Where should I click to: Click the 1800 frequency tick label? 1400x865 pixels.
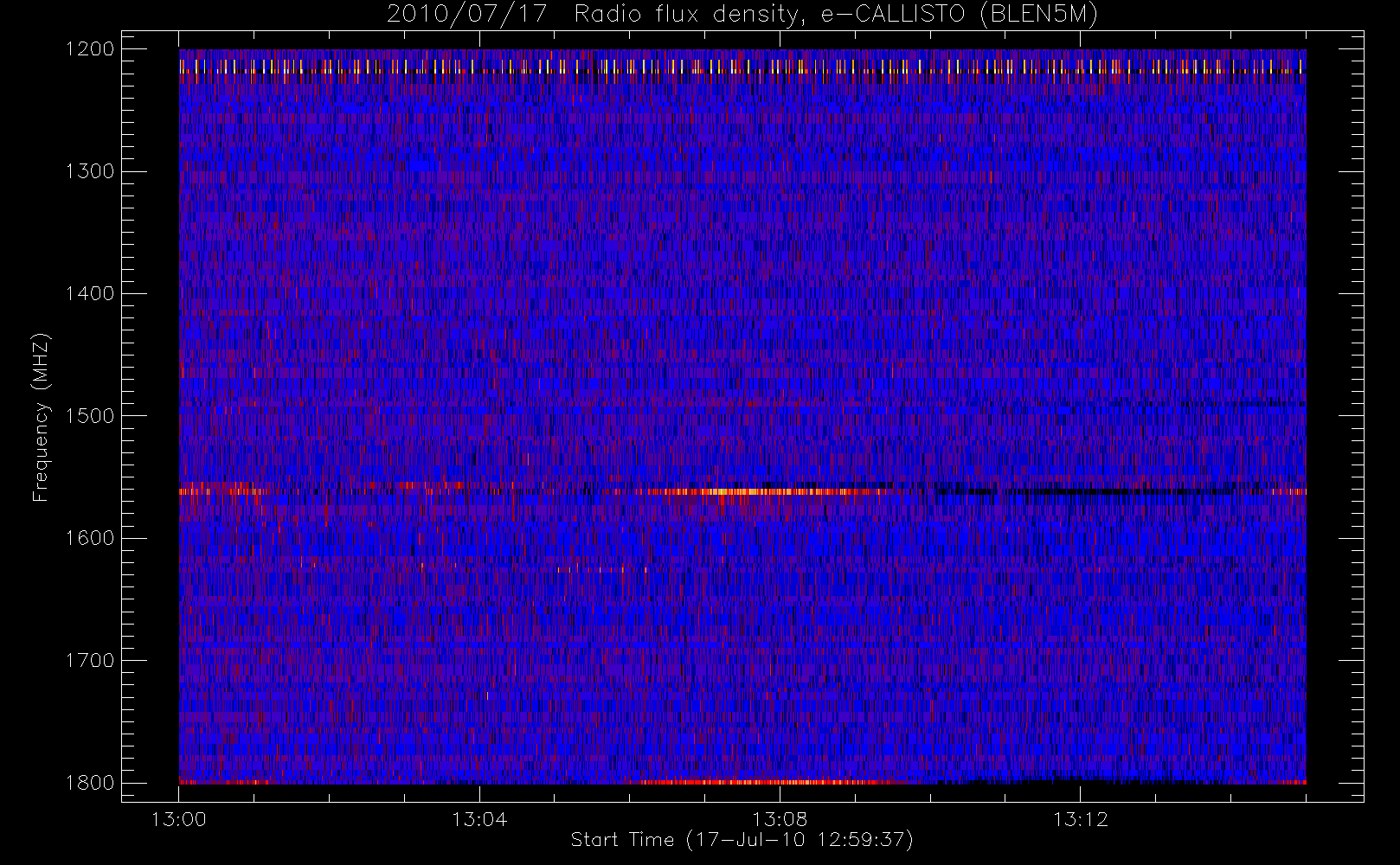coord(90,783)
